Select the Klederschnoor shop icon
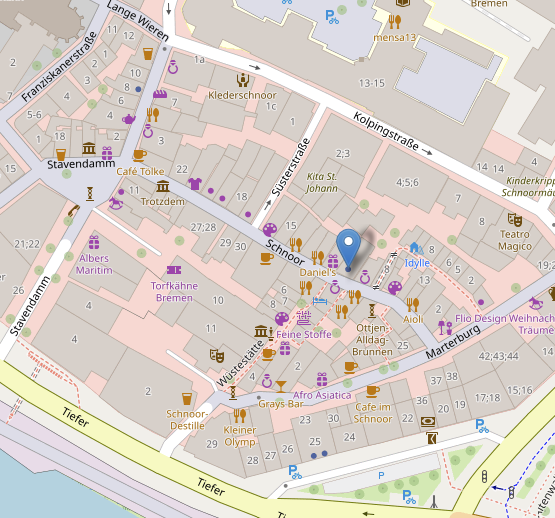This screenshot has width=555, height=518. (243, 80)
